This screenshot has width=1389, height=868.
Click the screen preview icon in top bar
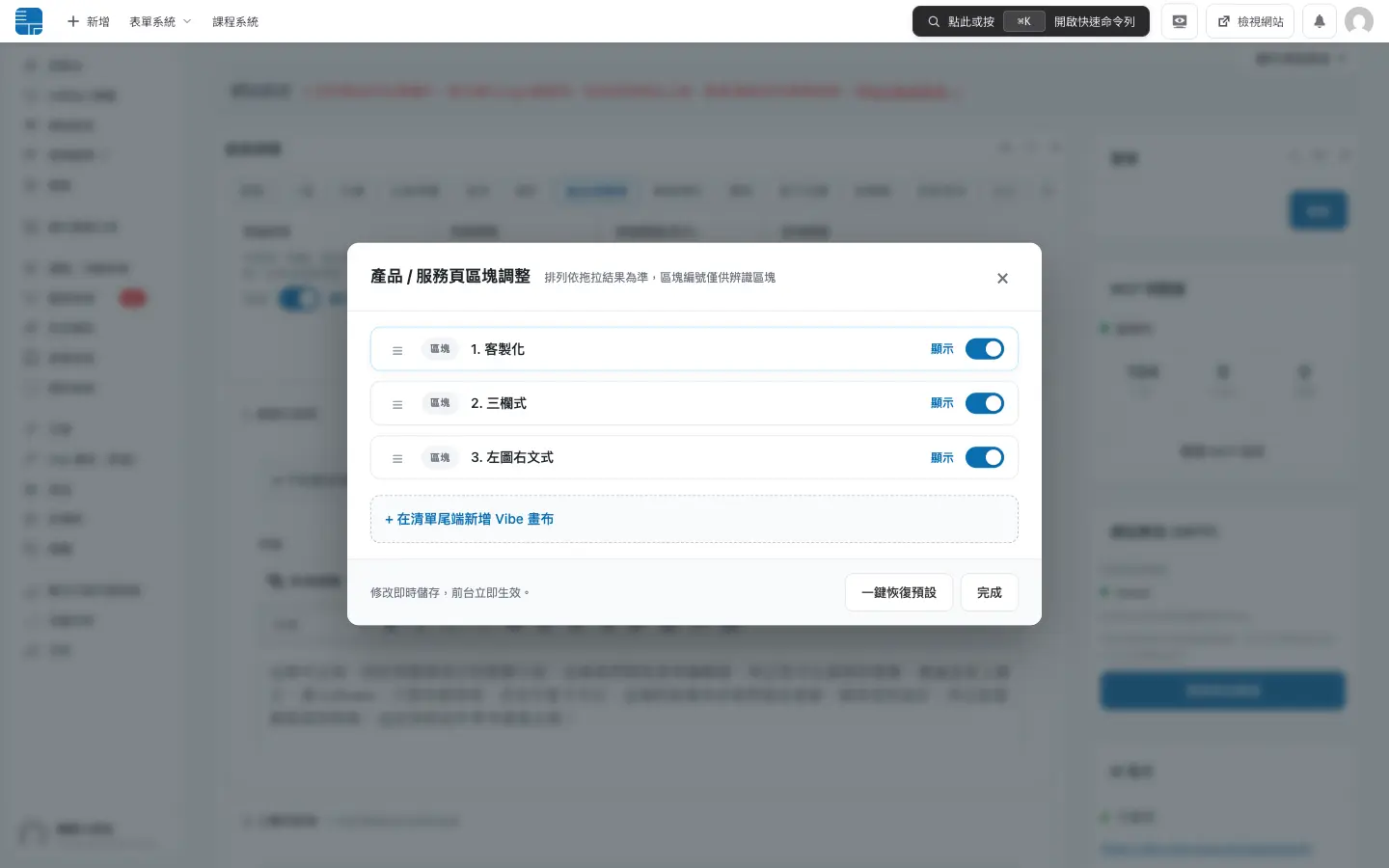(x=1179, y=21)
